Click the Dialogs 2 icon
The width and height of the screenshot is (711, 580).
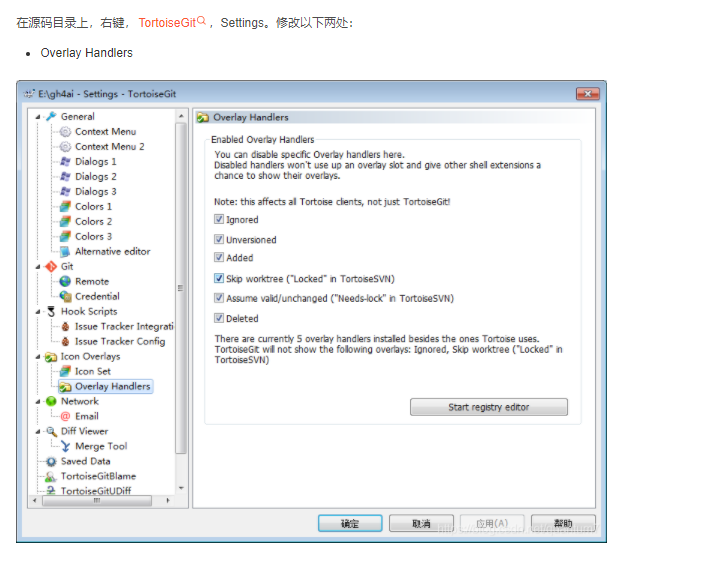pos(66,176)
